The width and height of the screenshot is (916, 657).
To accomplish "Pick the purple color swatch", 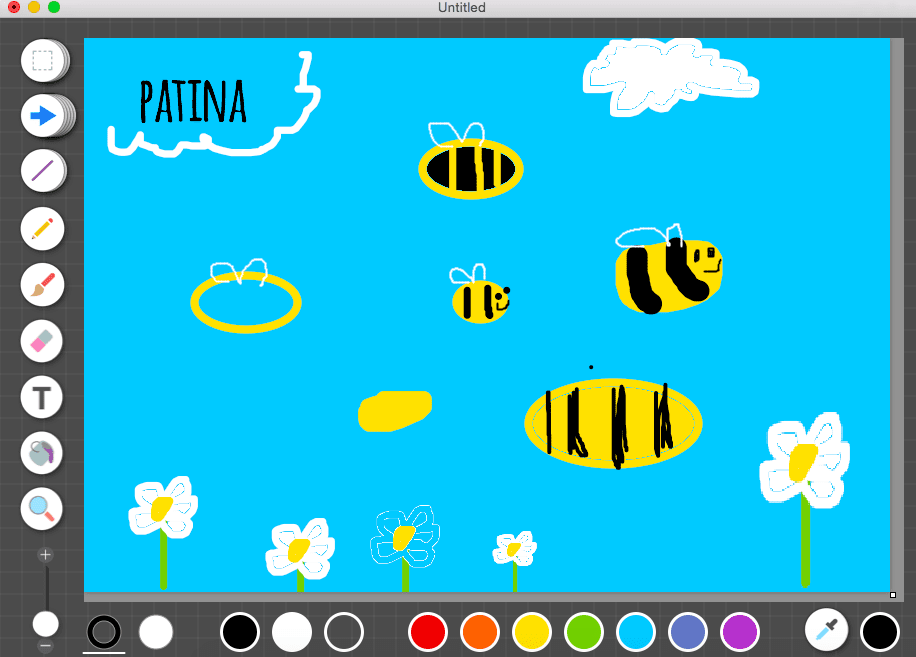I will click(740, 632).
